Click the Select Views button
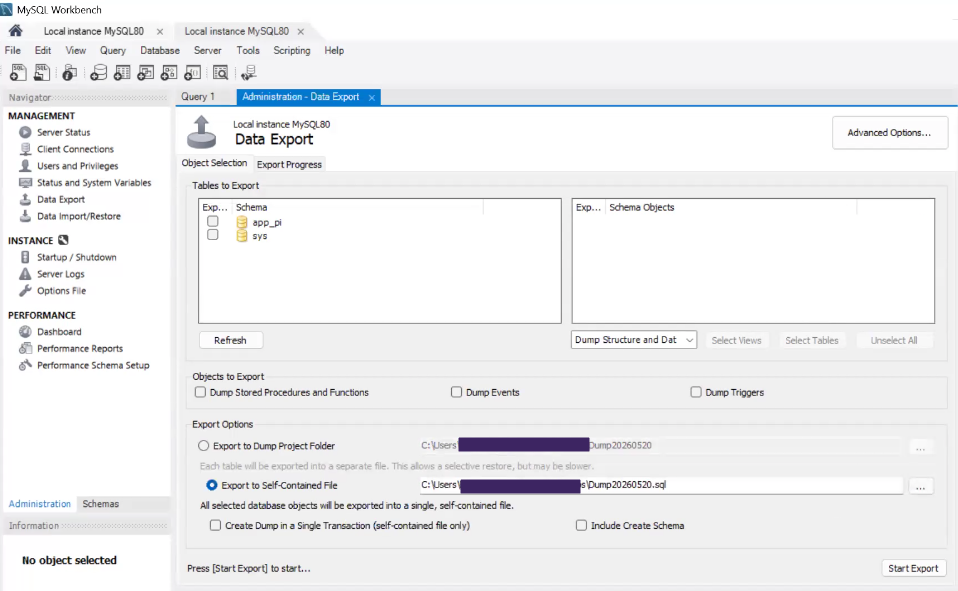 tap(736, 340)
